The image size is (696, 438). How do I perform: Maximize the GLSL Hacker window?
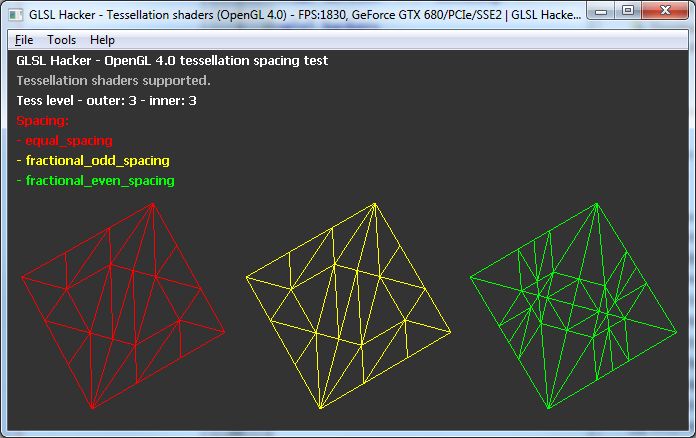click(628, 11)
